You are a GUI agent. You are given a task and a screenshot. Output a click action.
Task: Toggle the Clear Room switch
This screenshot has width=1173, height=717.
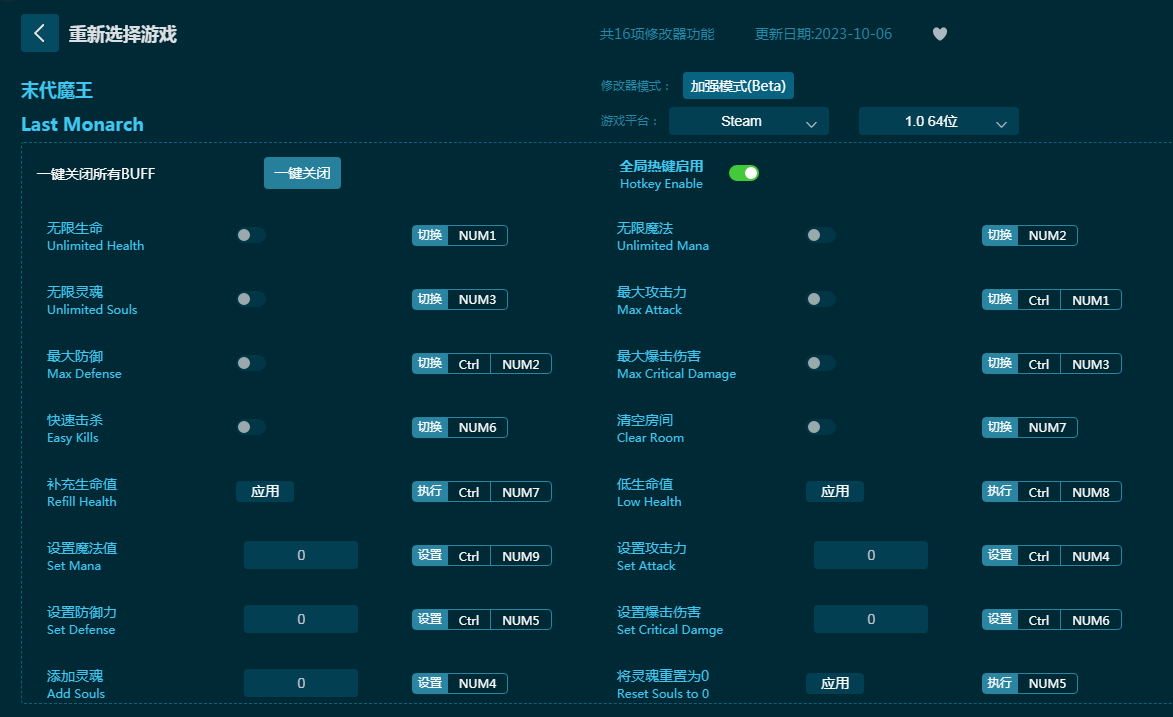click(820, 427)
